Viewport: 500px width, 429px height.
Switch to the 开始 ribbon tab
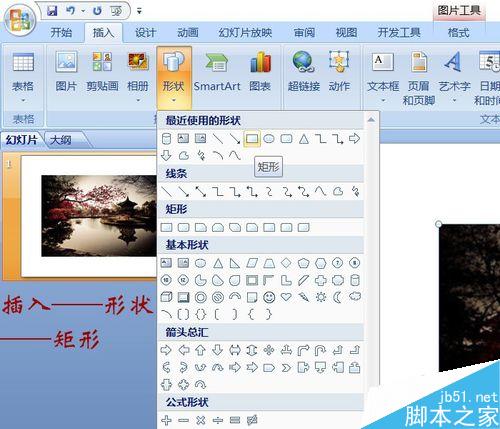61,33
